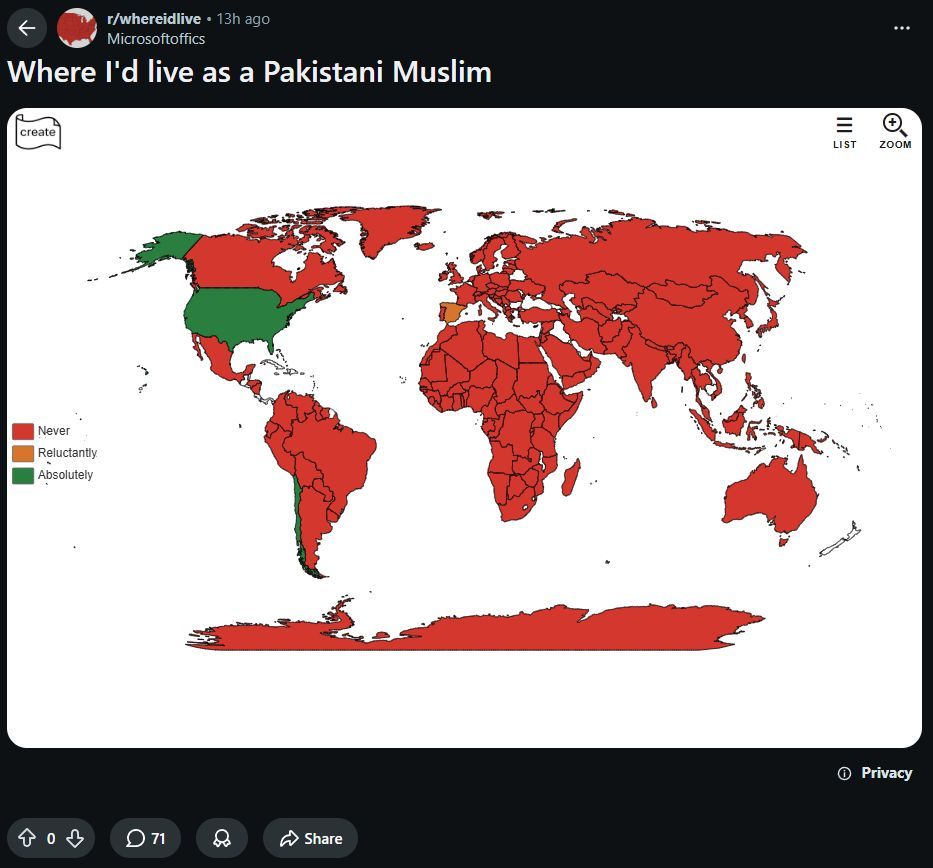Click red Australia on the map
Viewport: 933px width, 868px height.
coord(771,495)
